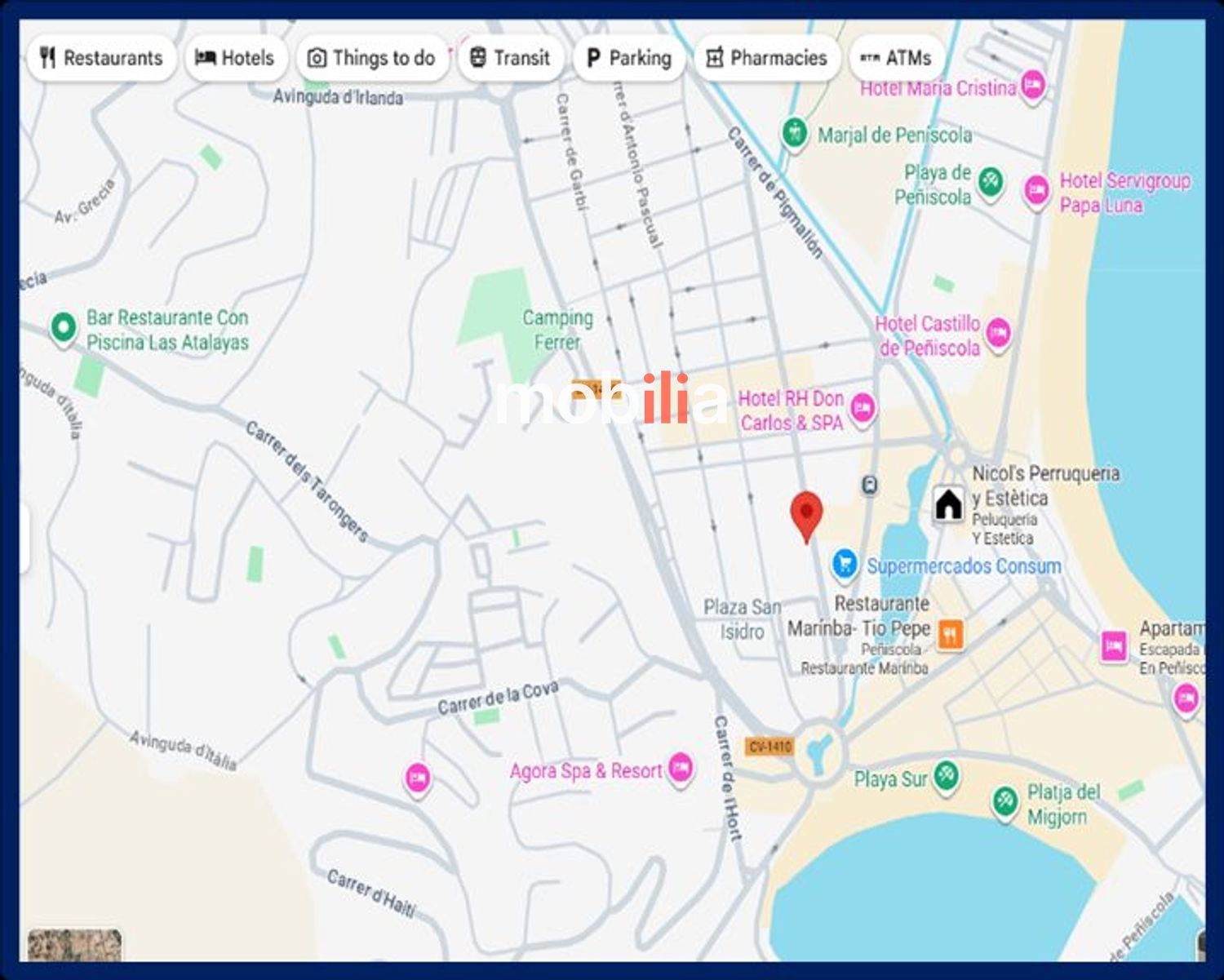Image resolution: width=1224 pixels, height=980 pixels.
Task: Click the Hotel Servigroup Papa Luna pin
Action: [x=1036, y=190]
